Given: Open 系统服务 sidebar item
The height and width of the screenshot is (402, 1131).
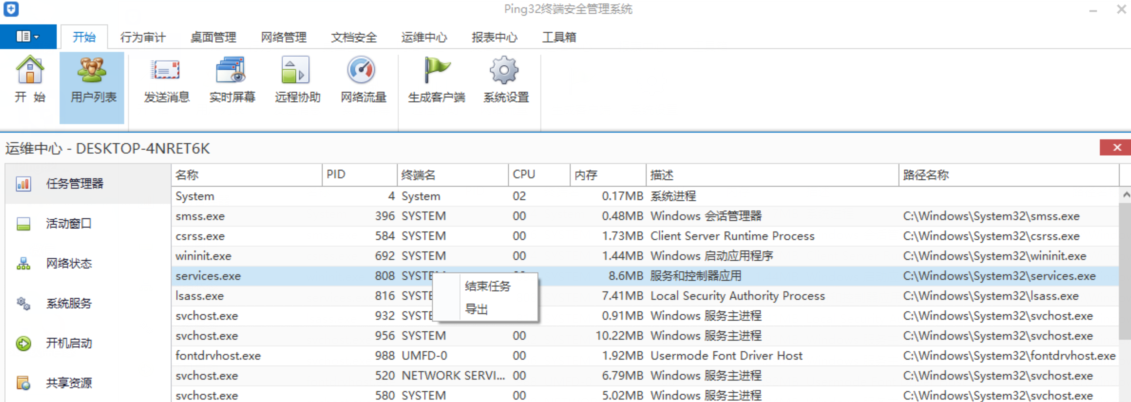Looking at the screenshot, I should click(x=87, y=303).
